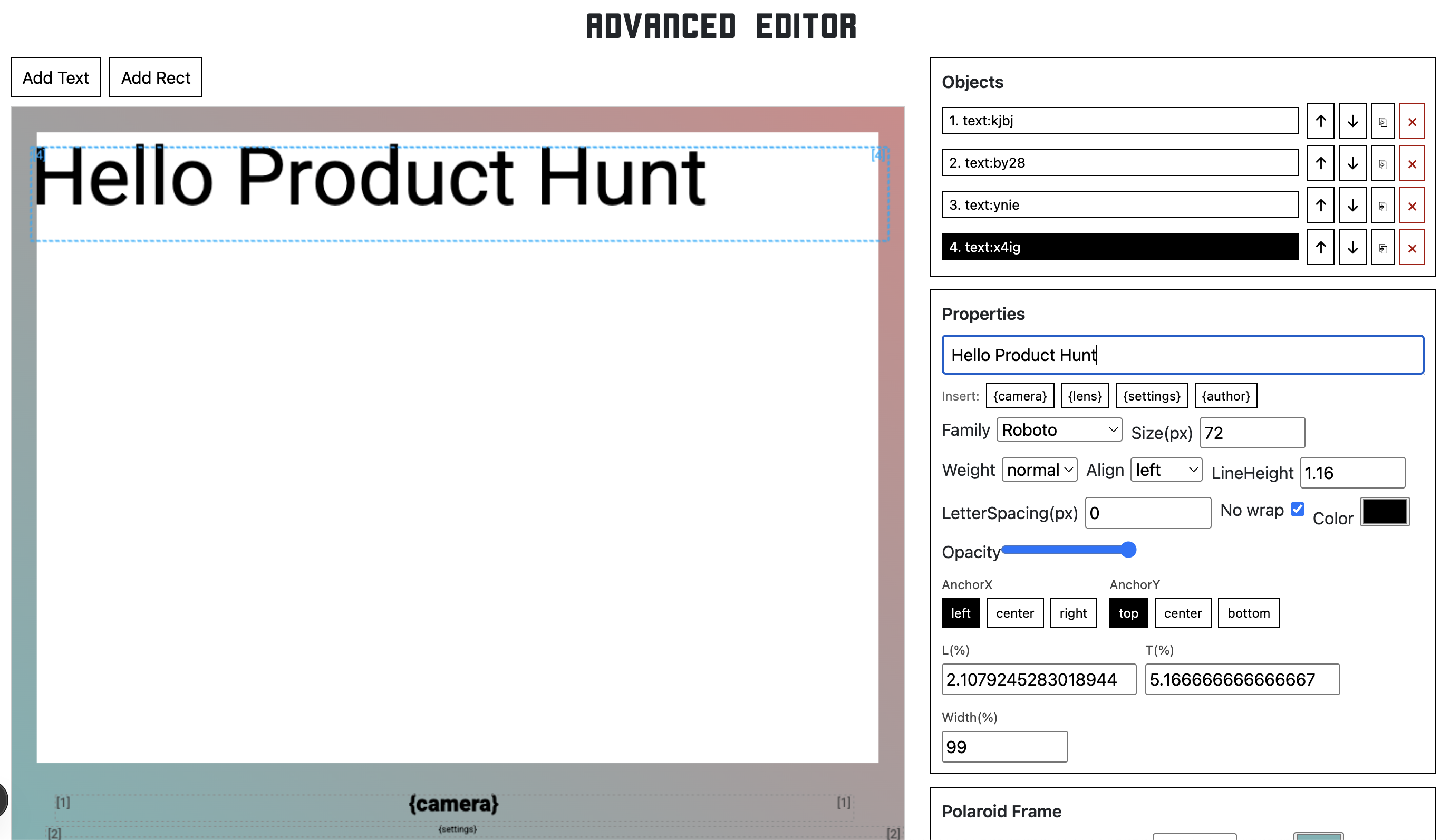Move text:by28 object up

coord(1320,163)
